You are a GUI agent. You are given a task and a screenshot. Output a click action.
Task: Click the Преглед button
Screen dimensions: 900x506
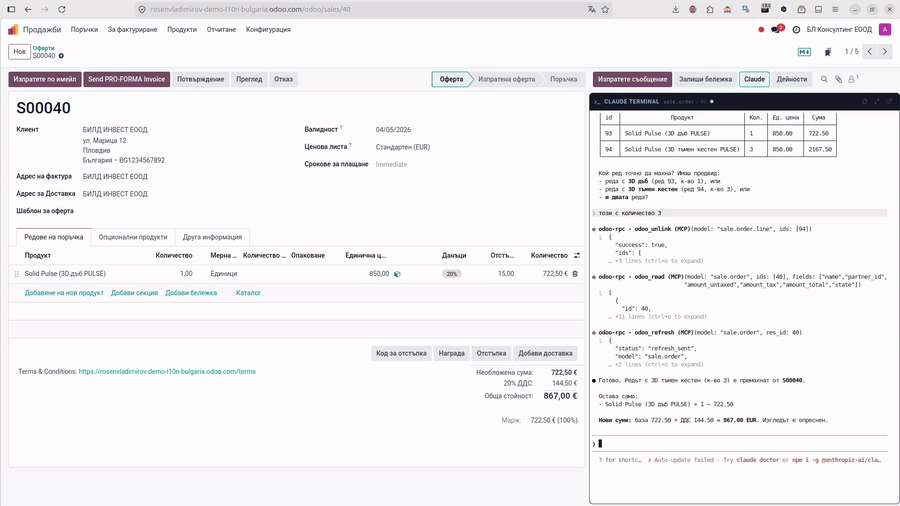249,79
